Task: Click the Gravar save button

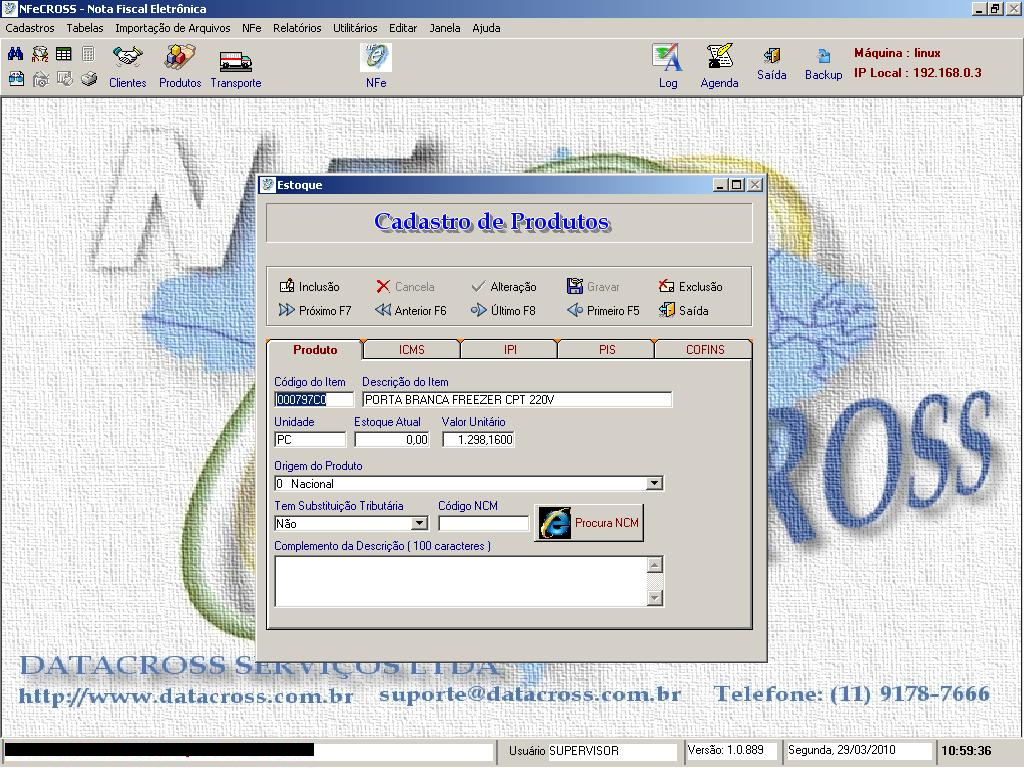Action: [593, 286]
